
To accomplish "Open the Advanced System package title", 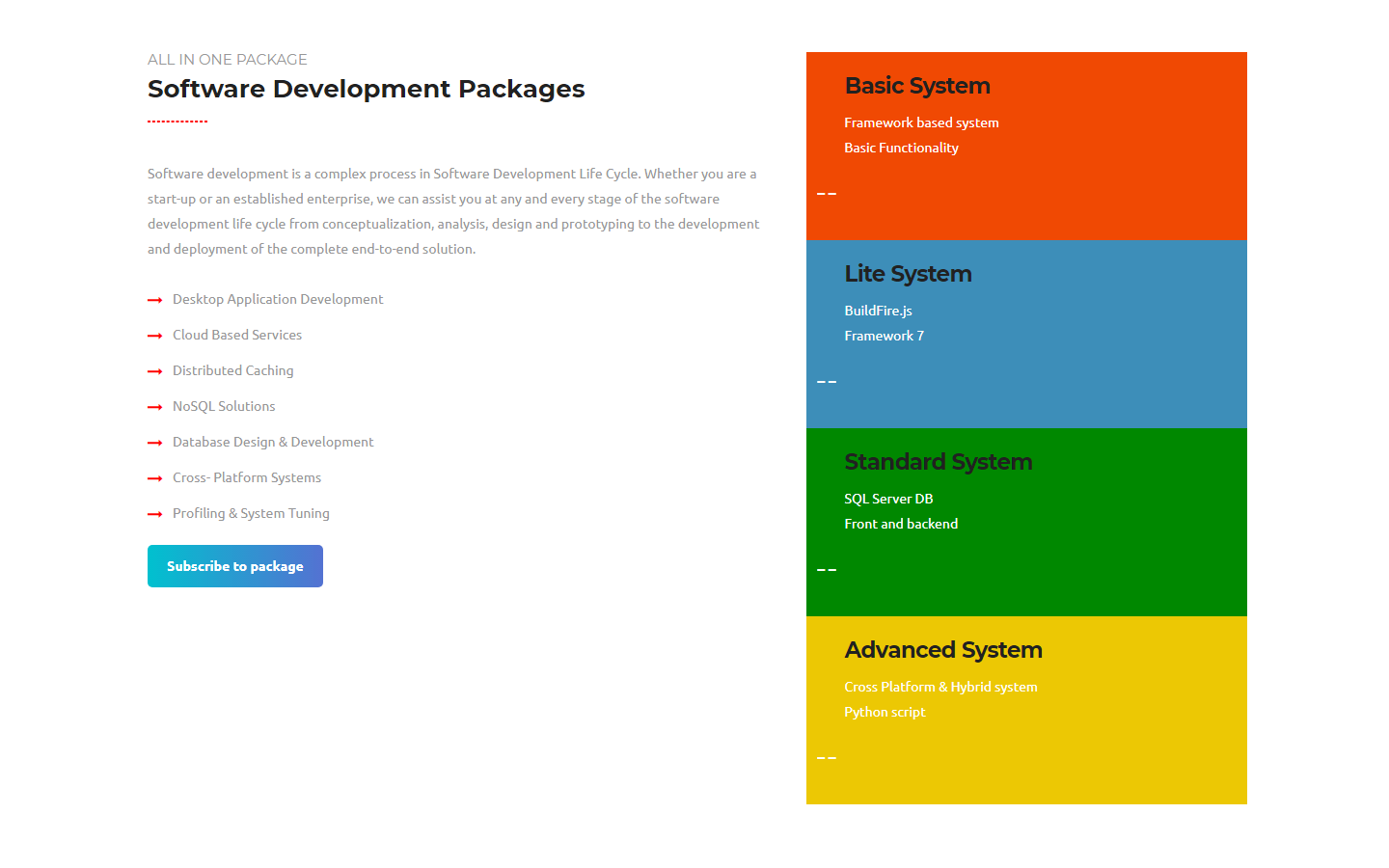I will click(x=942, y=650).
